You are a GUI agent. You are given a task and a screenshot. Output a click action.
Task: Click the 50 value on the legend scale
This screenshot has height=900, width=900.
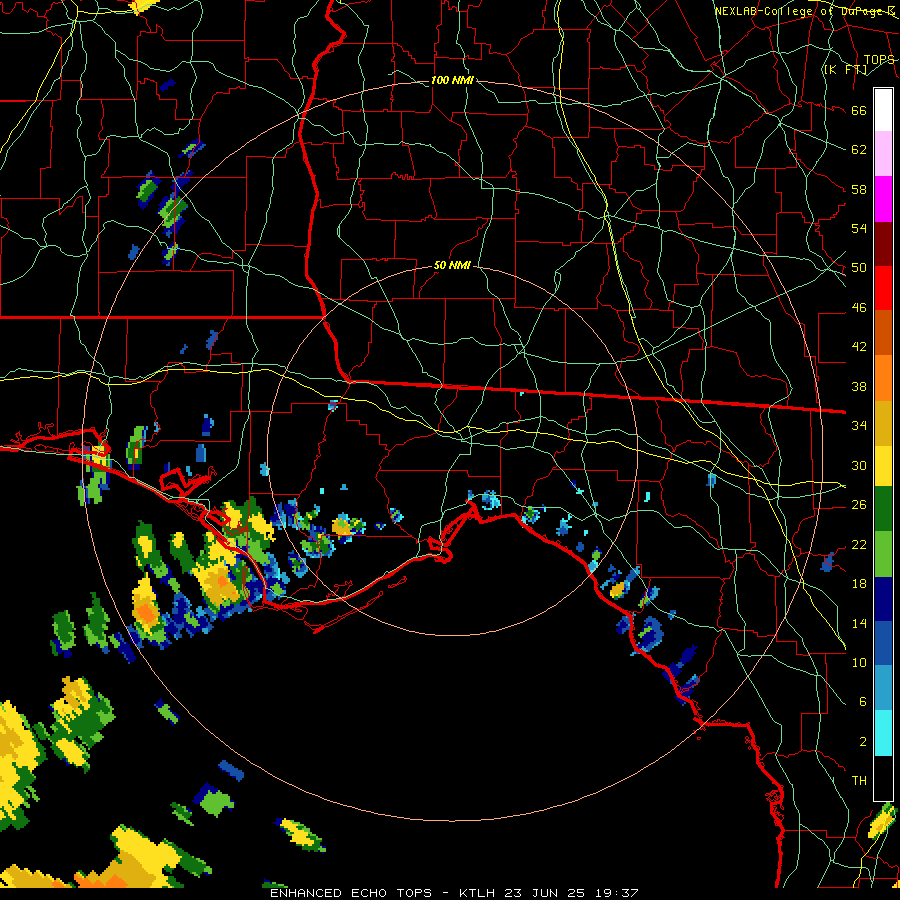(x=859, y=268)
